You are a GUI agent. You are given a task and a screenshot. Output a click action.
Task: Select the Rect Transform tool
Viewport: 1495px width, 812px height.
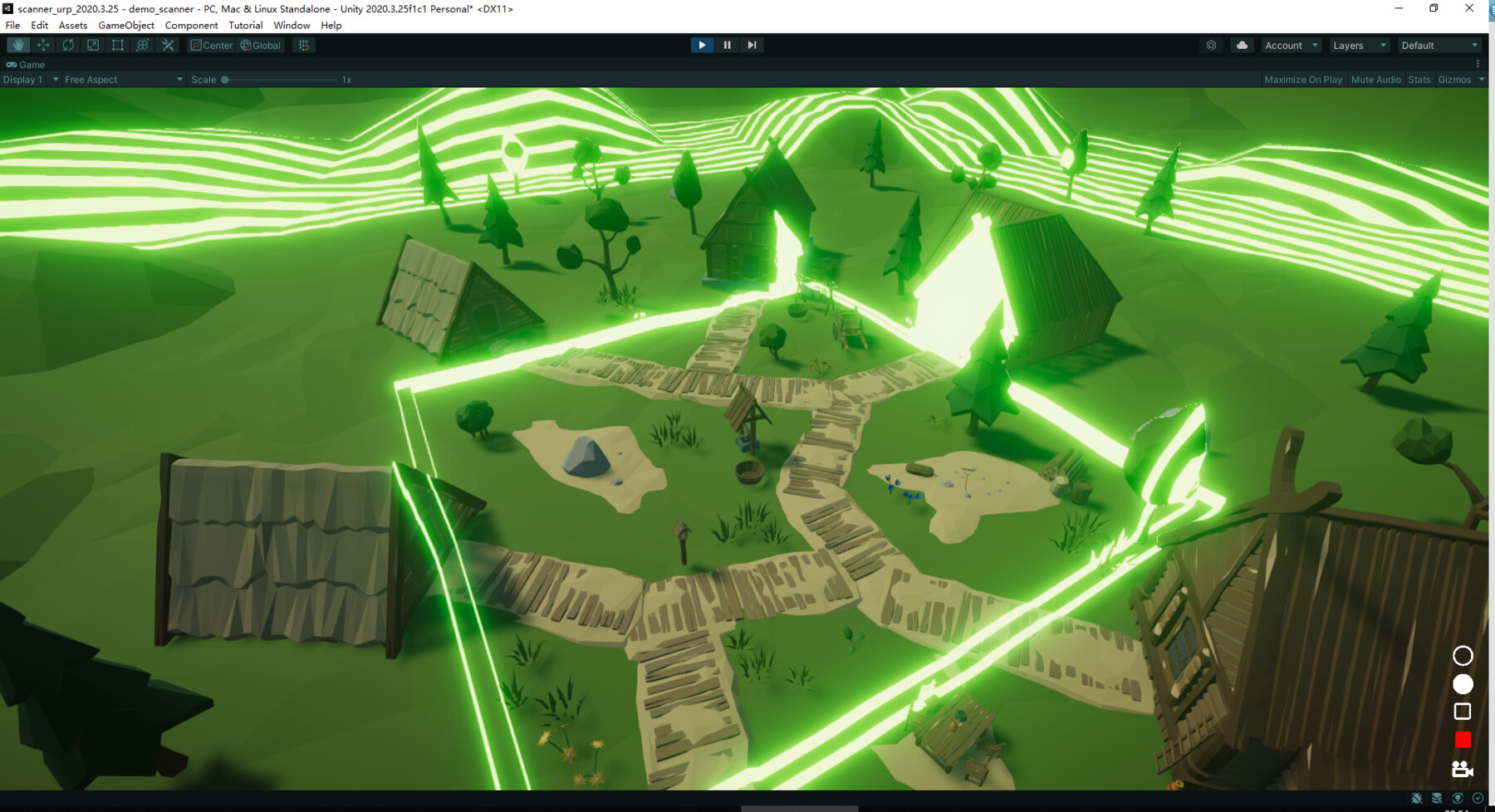tap(117, 45)
